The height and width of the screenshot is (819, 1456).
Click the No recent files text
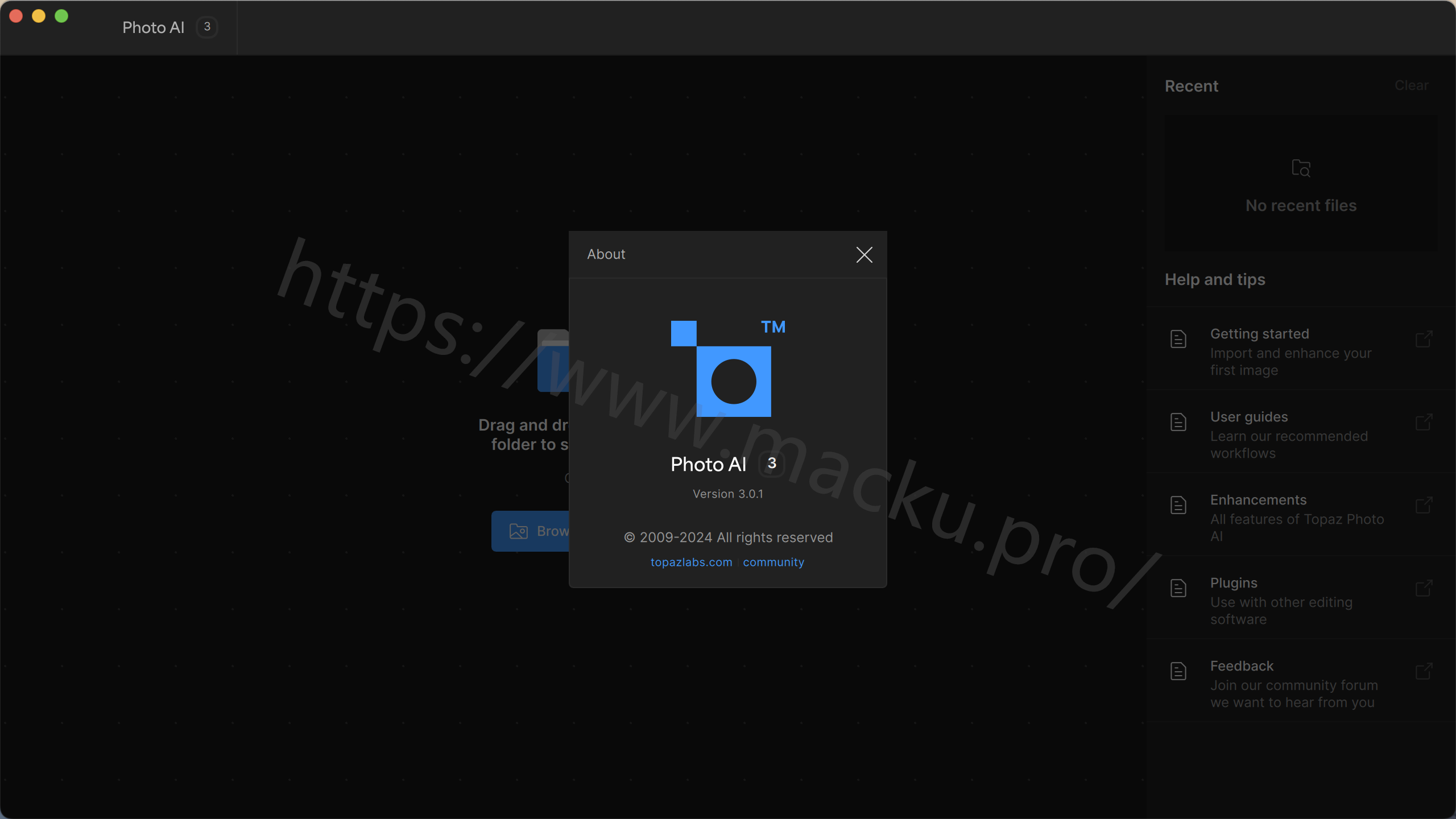click(x=1301, y=205)
